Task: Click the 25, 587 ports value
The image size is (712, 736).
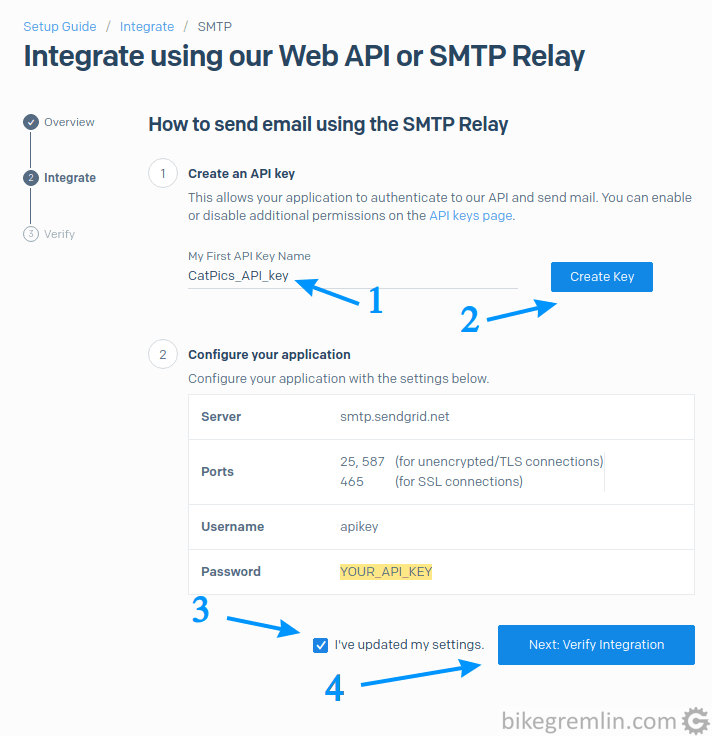Action: [x=362, y=462]
